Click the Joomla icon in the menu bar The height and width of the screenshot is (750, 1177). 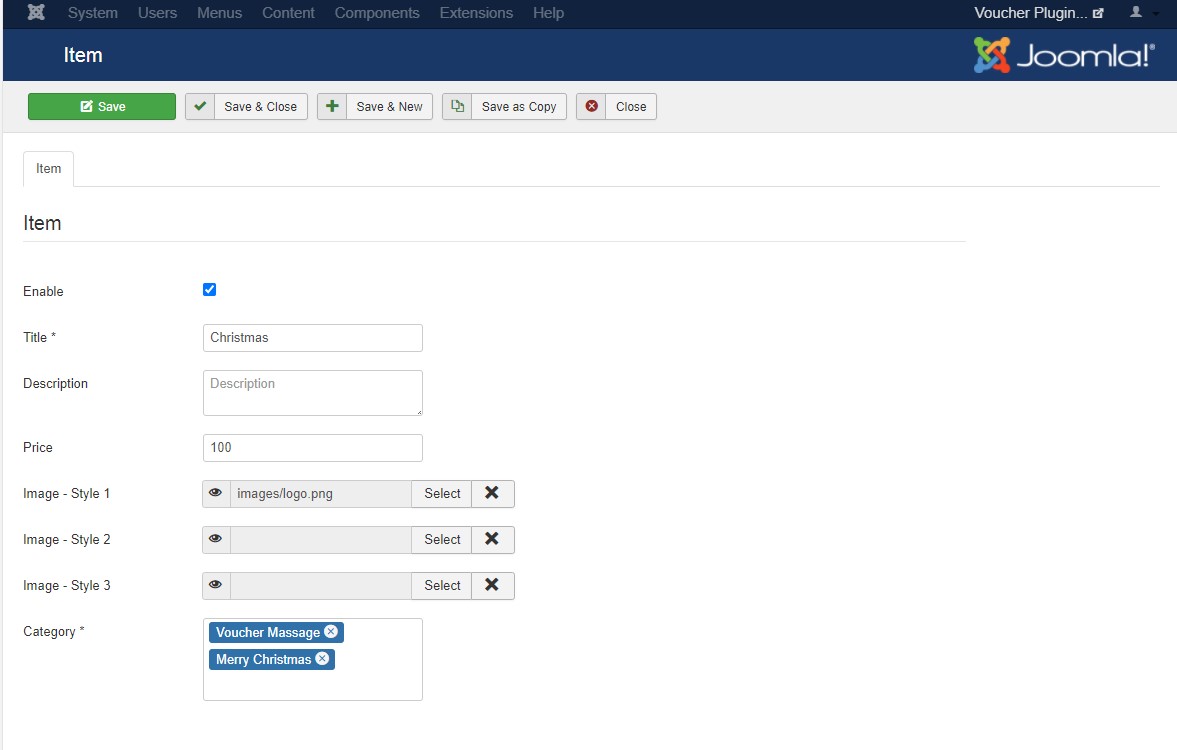tap(36, 13)
